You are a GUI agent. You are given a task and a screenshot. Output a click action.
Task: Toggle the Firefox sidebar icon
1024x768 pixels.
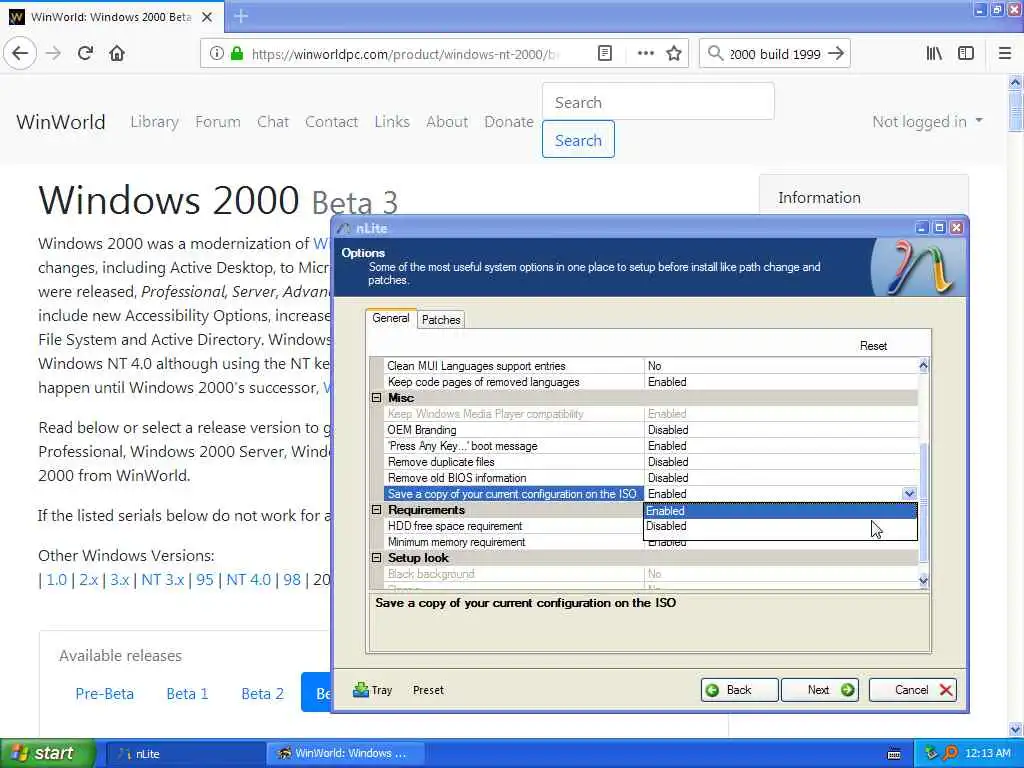tap(966, 54)
